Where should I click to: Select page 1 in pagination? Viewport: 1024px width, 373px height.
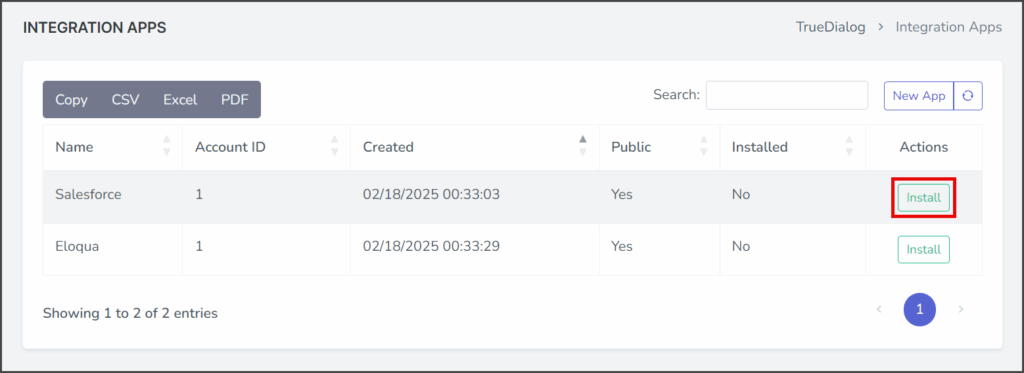[x=920, y=310]
